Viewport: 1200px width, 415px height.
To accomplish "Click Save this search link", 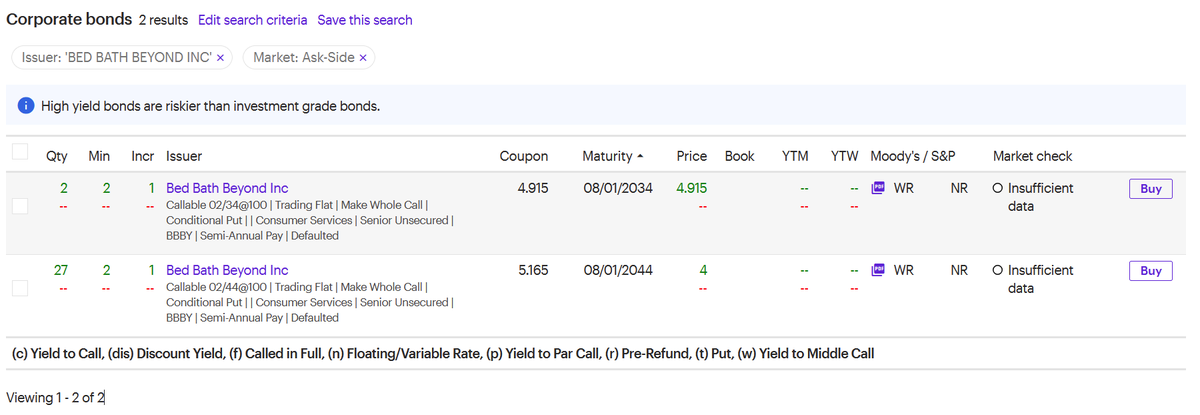I will pos(365,20).
